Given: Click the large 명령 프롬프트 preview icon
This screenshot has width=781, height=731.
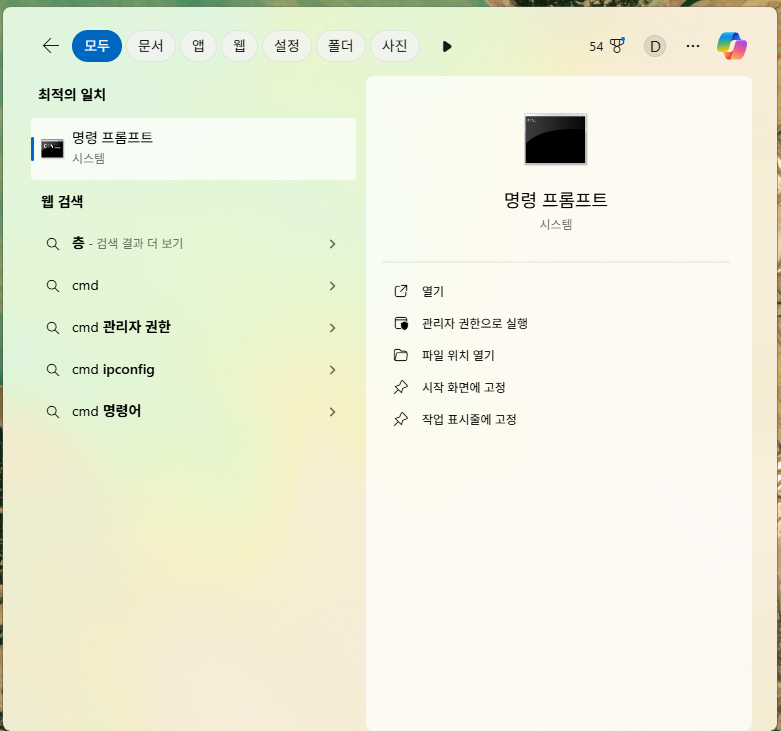Looking at the screenshot, I should [x=556, y=139].
